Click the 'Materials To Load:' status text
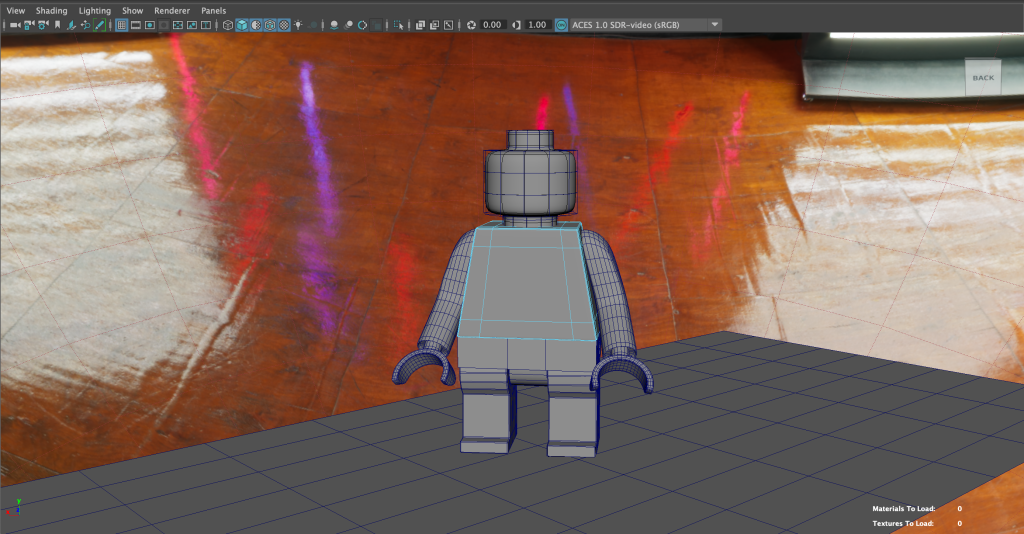Viewport: 1024px width, 534px height. (904, 509)
